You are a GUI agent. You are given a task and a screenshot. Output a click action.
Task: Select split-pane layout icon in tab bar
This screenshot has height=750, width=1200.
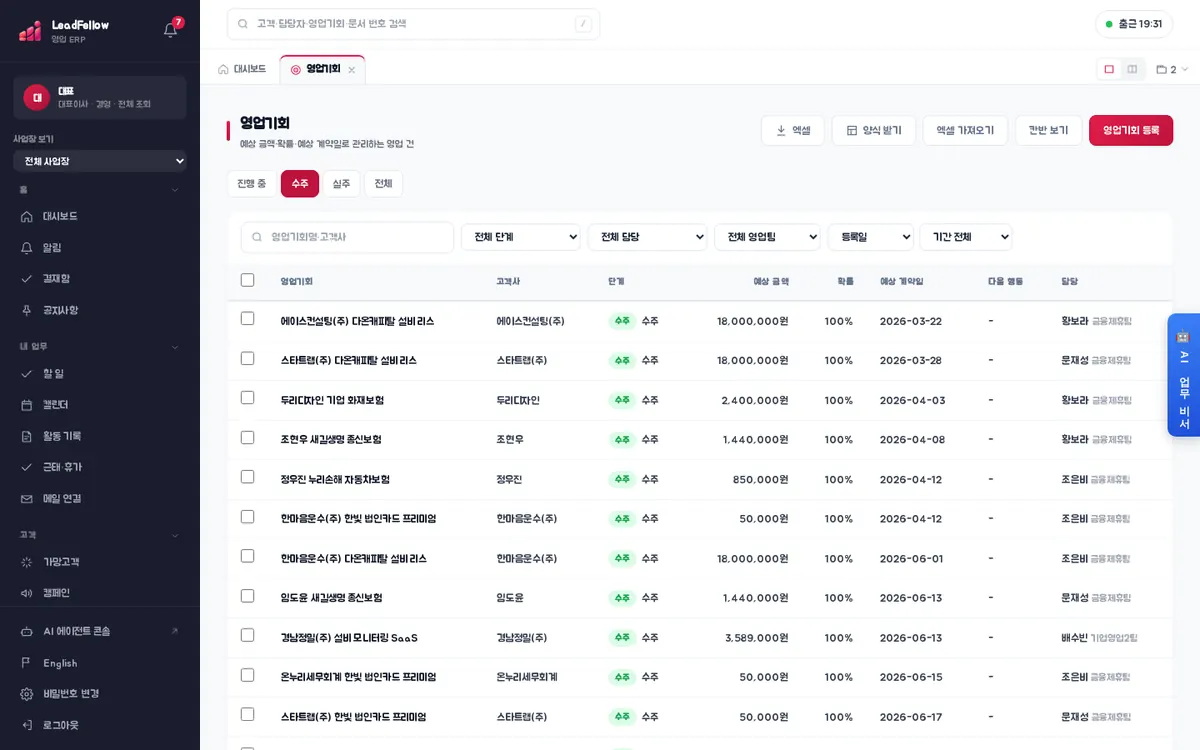click(x=1132, y=69)
